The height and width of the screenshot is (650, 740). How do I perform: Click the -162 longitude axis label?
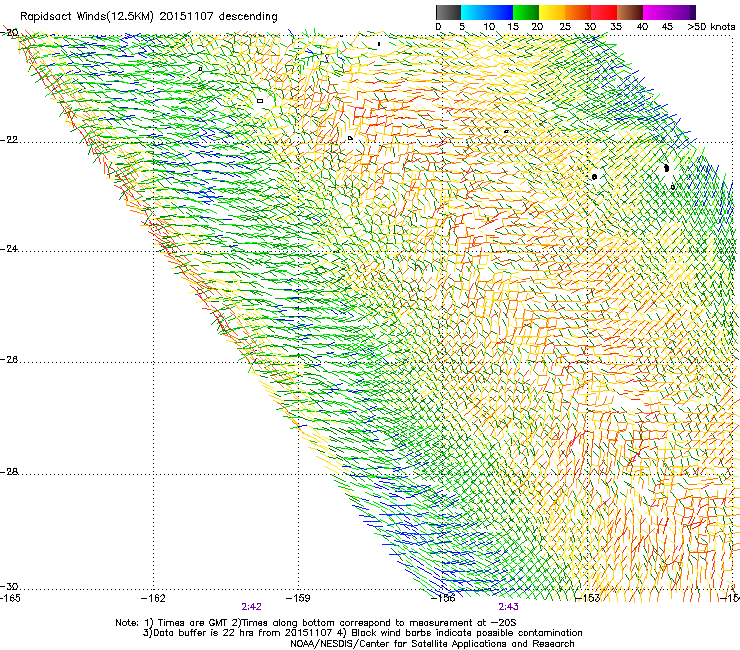tap(153, 599)
